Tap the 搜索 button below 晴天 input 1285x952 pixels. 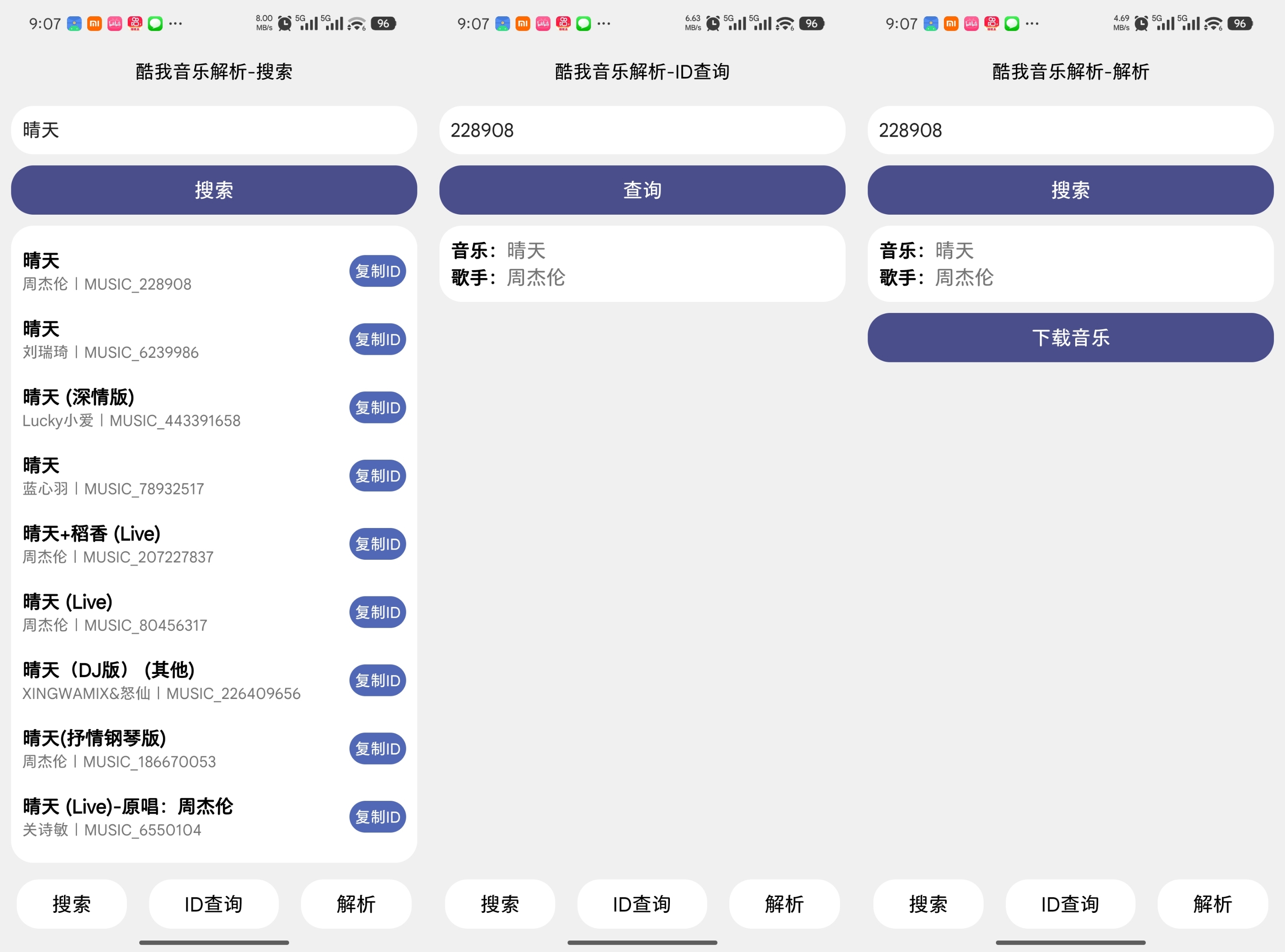[x=214, y=190]
